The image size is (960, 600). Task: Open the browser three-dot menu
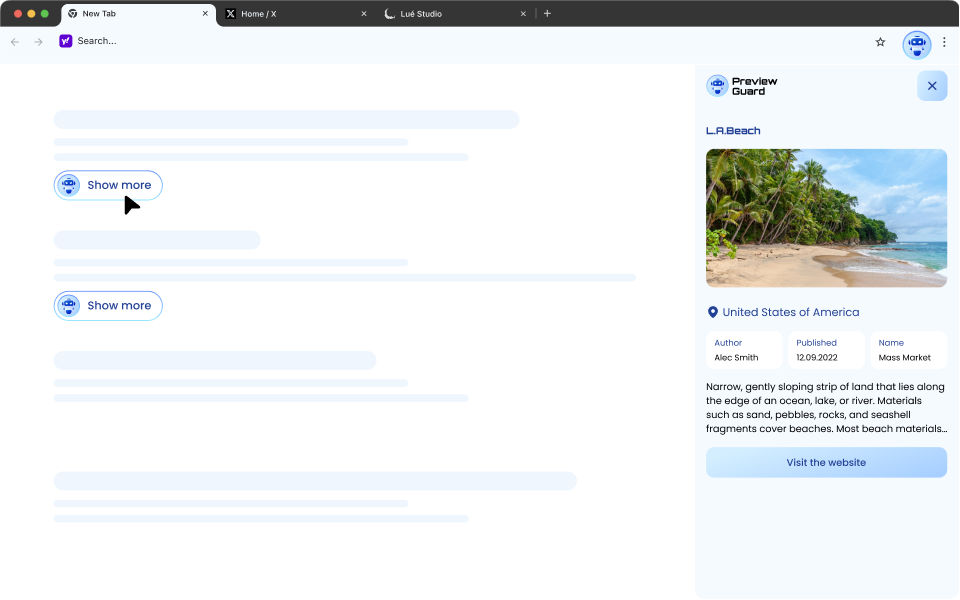[x=944, y=42]
